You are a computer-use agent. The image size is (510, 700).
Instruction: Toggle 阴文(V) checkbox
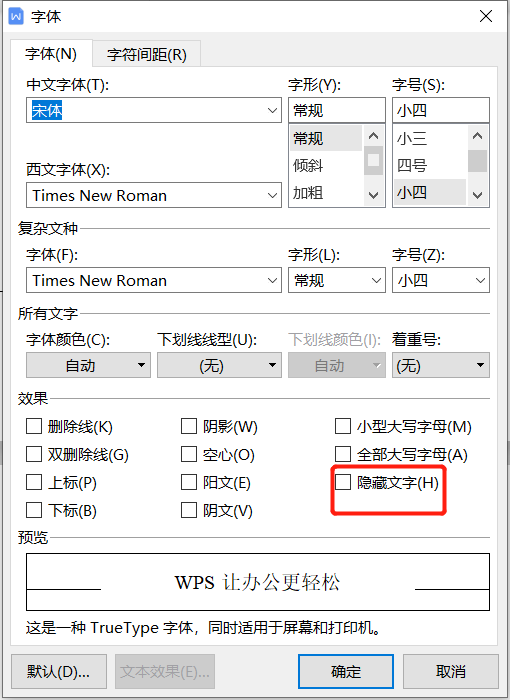[189, 510]
